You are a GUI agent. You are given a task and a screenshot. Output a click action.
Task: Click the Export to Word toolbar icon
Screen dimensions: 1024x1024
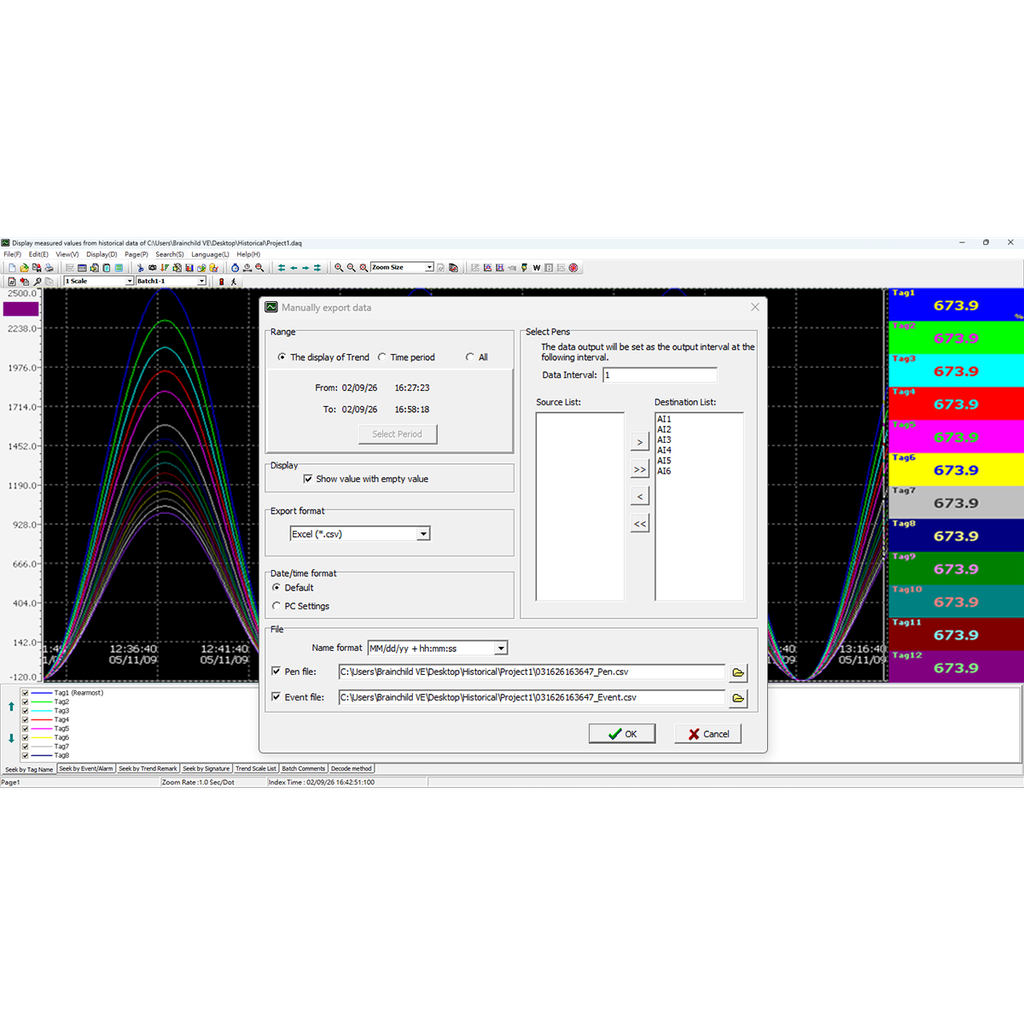coord(537,267)
